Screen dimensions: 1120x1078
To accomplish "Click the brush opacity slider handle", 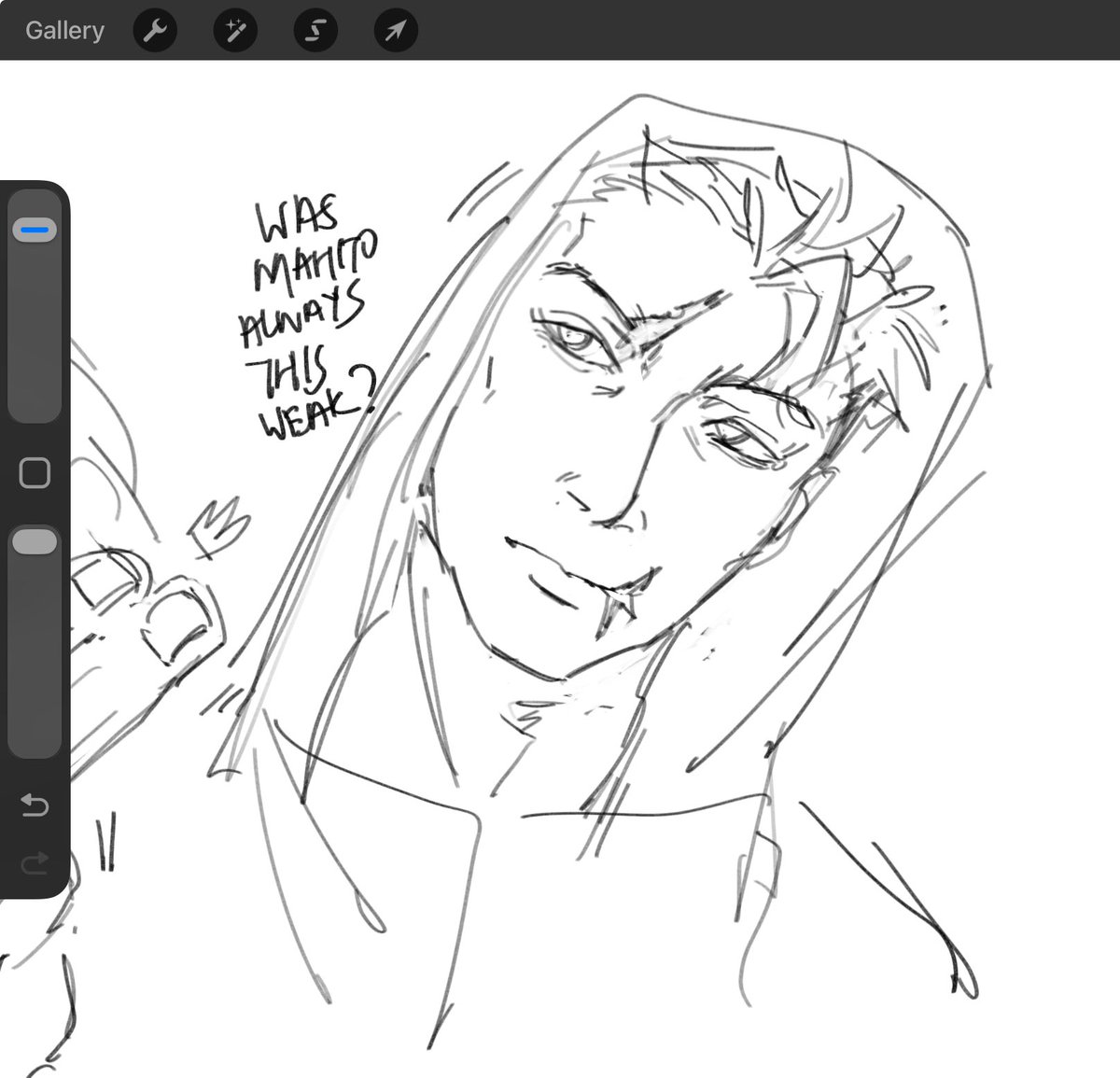I will click(35, 543).
